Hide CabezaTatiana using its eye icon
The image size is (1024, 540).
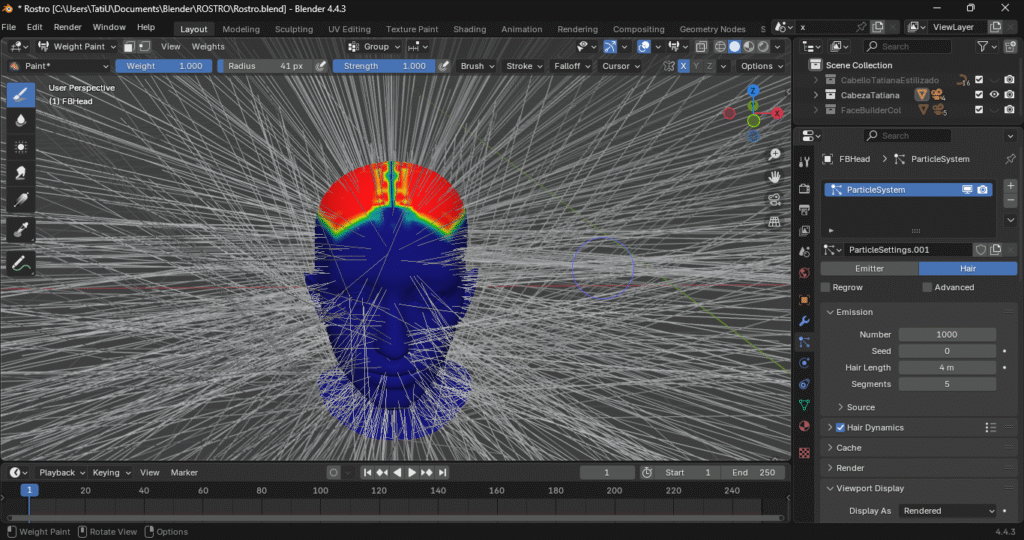[994, 95]
